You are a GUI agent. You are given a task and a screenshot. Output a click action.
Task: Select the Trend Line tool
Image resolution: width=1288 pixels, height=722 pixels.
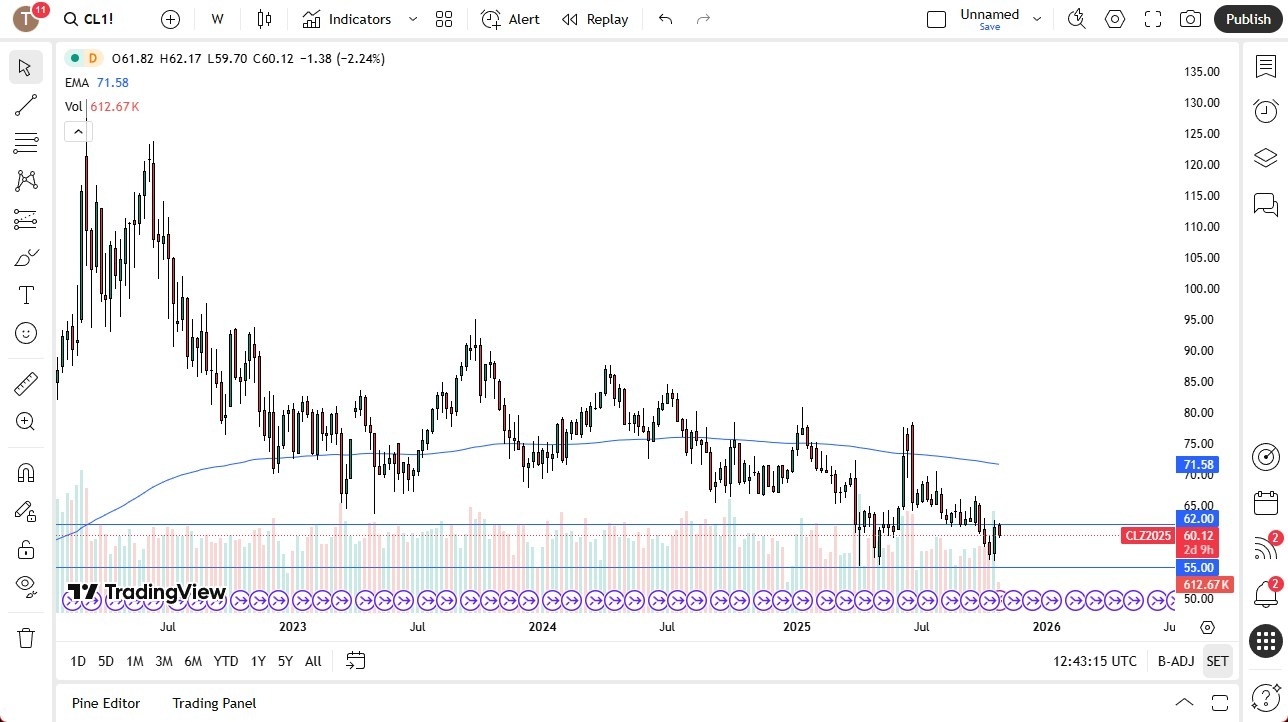point(25,105)
